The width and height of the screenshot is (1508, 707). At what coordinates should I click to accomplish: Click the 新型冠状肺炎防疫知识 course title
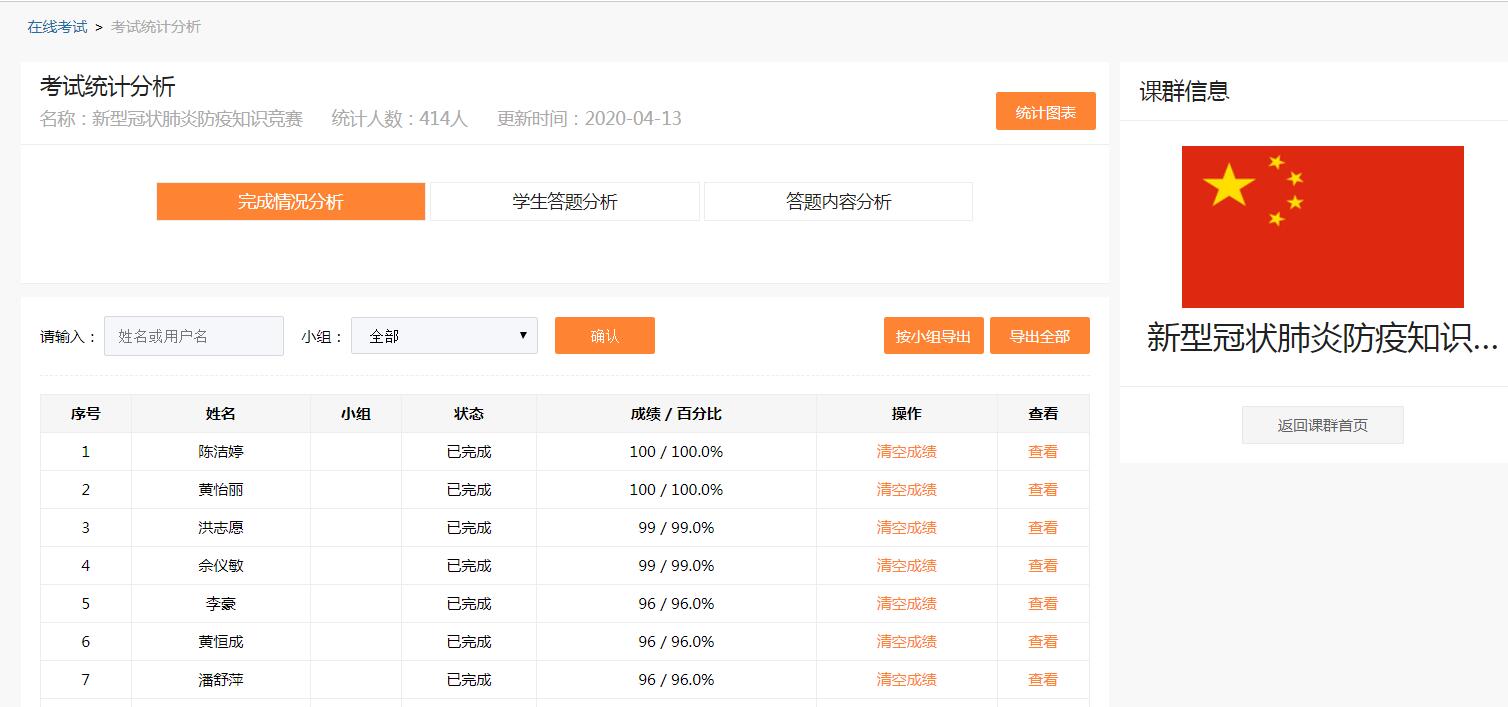1322,338
